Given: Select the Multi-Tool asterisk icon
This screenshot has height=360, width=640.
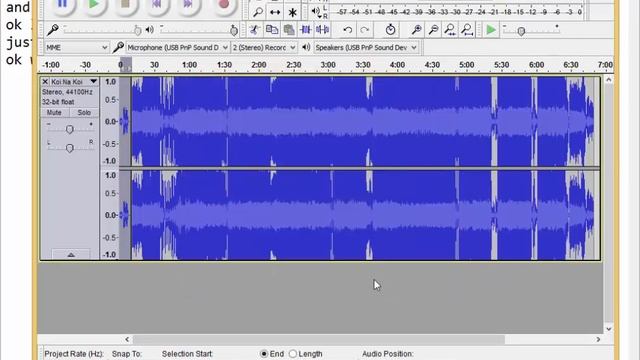Looking at the screenshot, I should click(x=292, y=12).
